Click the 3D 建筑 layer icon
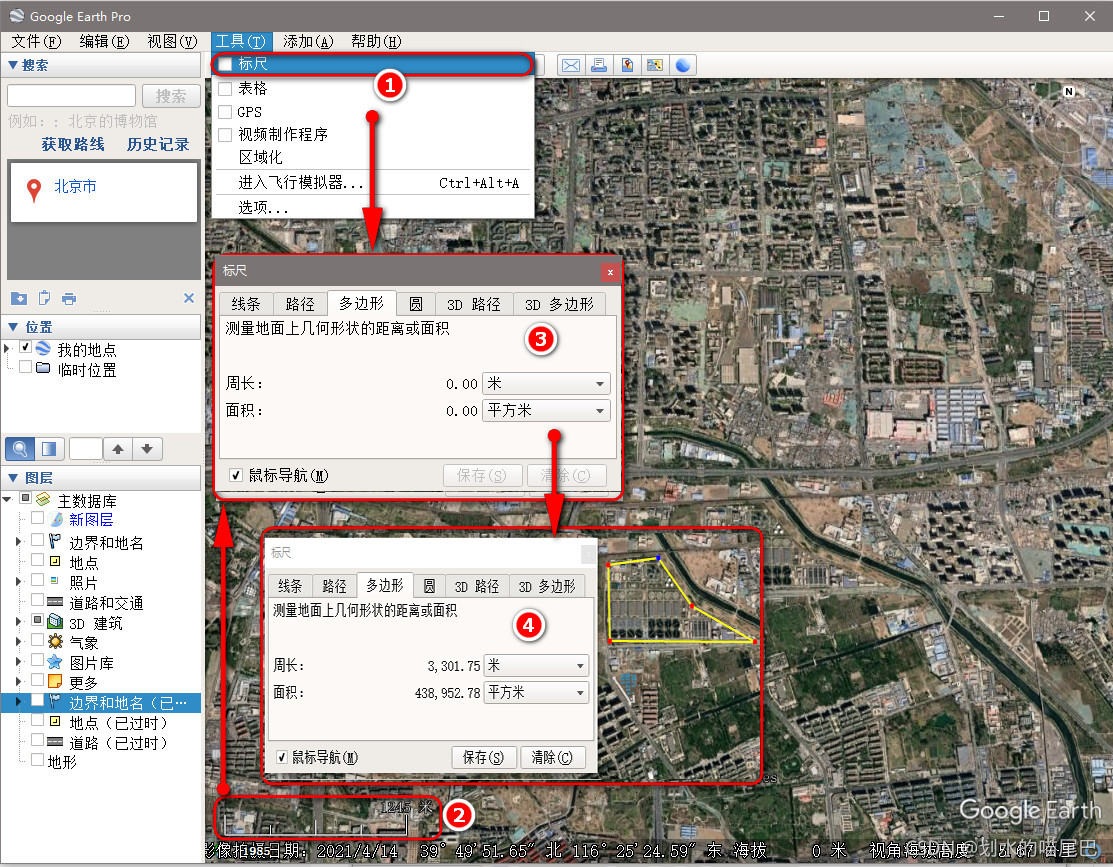1113x867 pixels. 55,623
